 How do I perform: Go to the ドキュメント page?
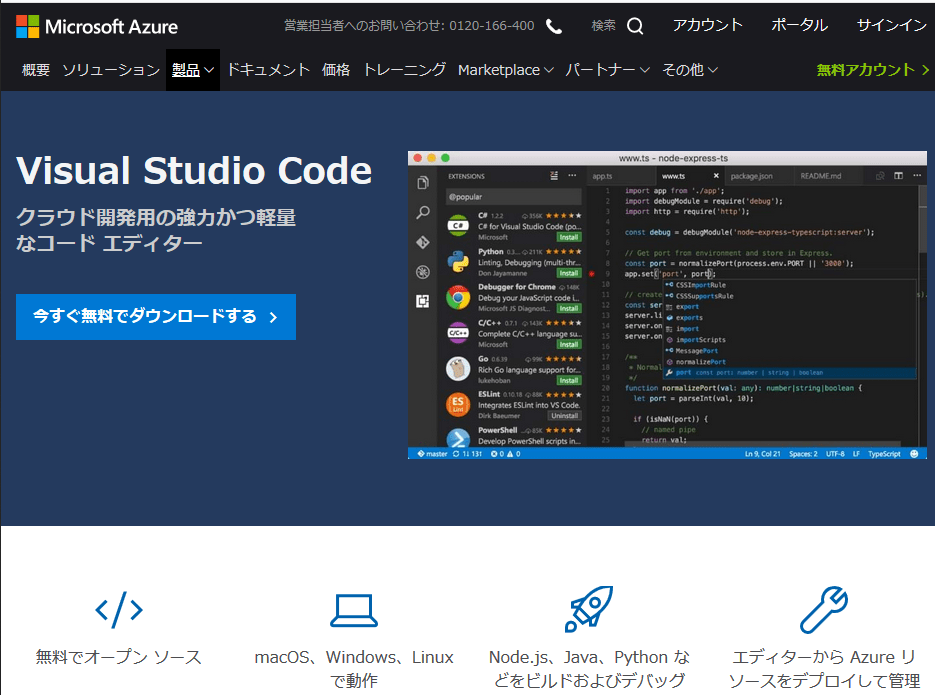pos(268,70)
